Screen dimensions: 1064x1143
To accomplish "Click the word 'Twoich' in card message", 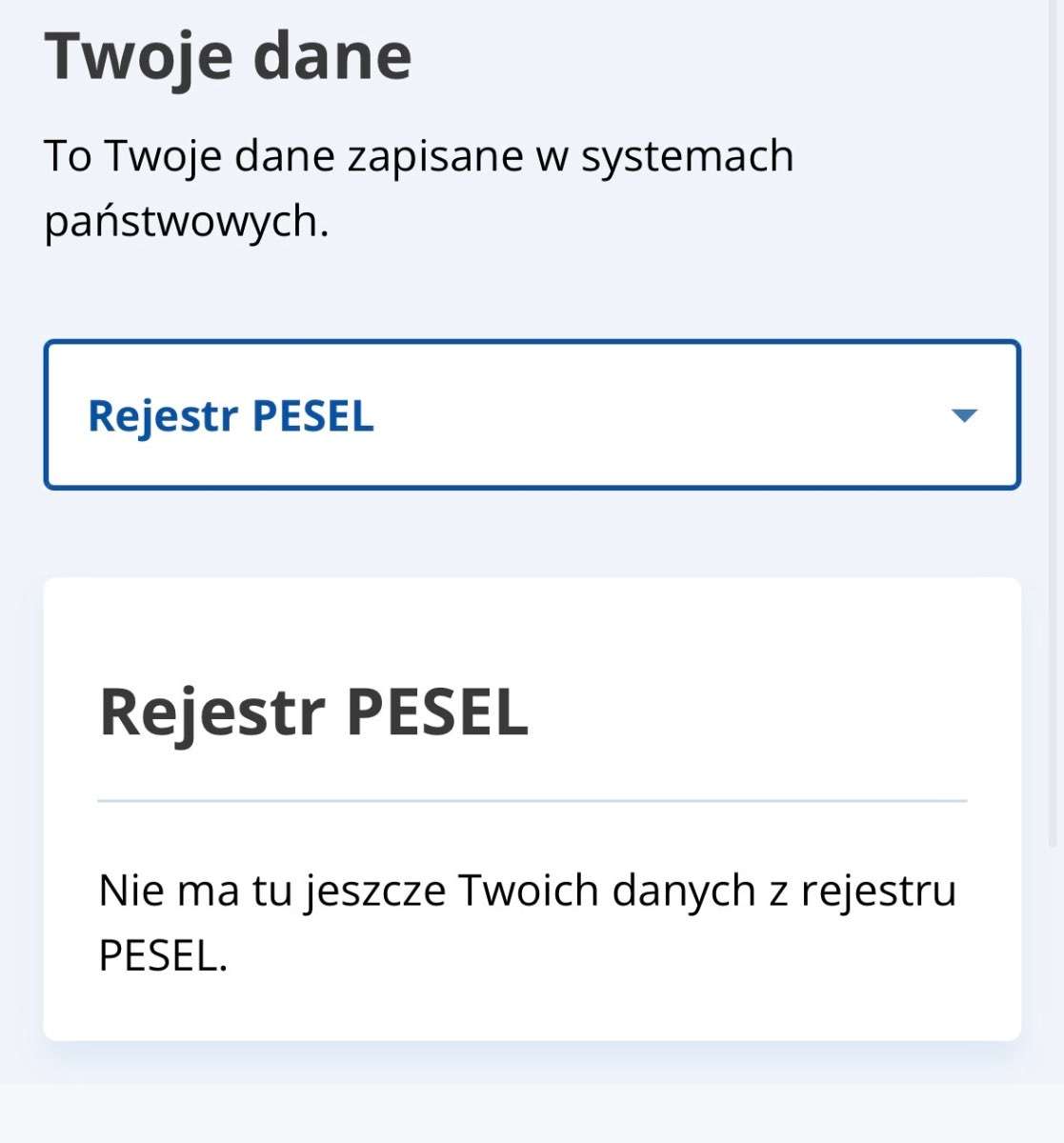I will click(x=528, y=892).
